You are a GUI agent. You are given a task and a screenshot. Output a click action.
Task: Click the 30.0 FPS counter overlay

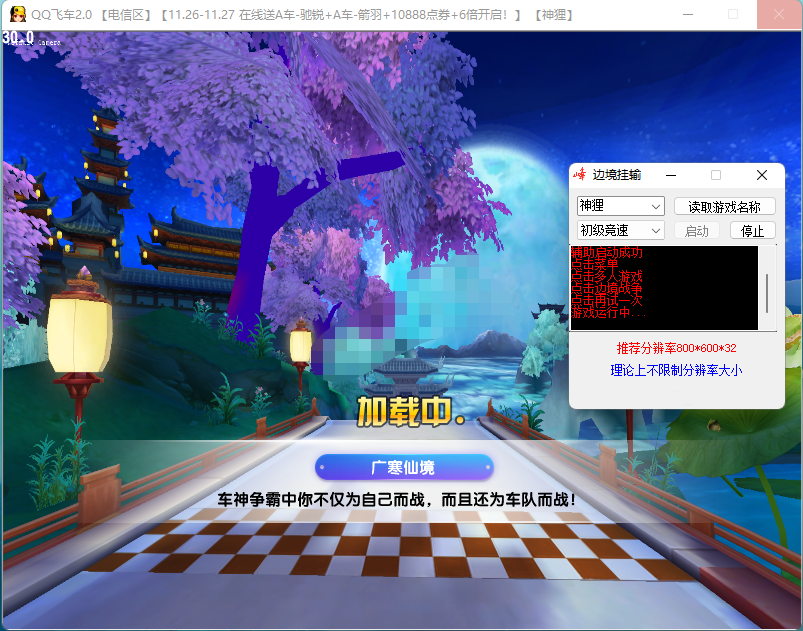coord(18,37)
